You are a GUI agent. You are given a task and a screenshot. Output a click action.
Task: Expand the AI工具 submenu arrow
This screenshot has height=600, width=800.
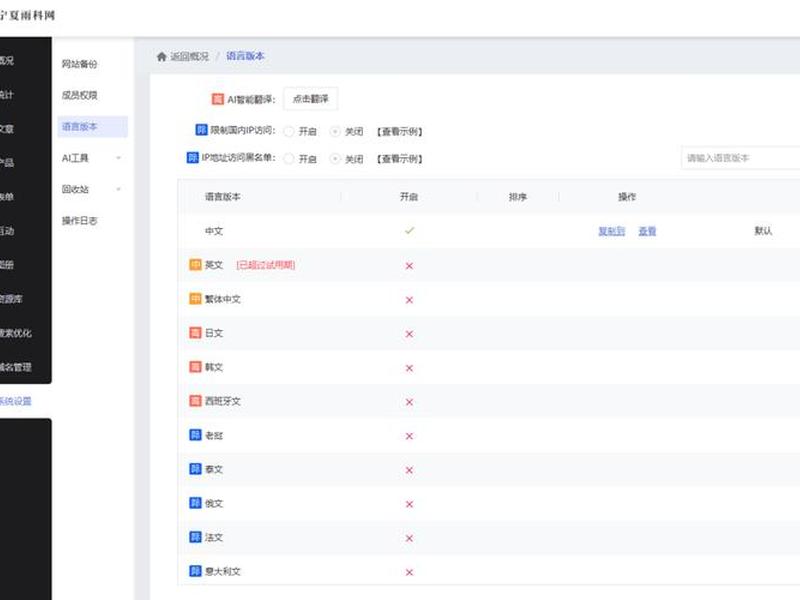click(x=118, y=158)
